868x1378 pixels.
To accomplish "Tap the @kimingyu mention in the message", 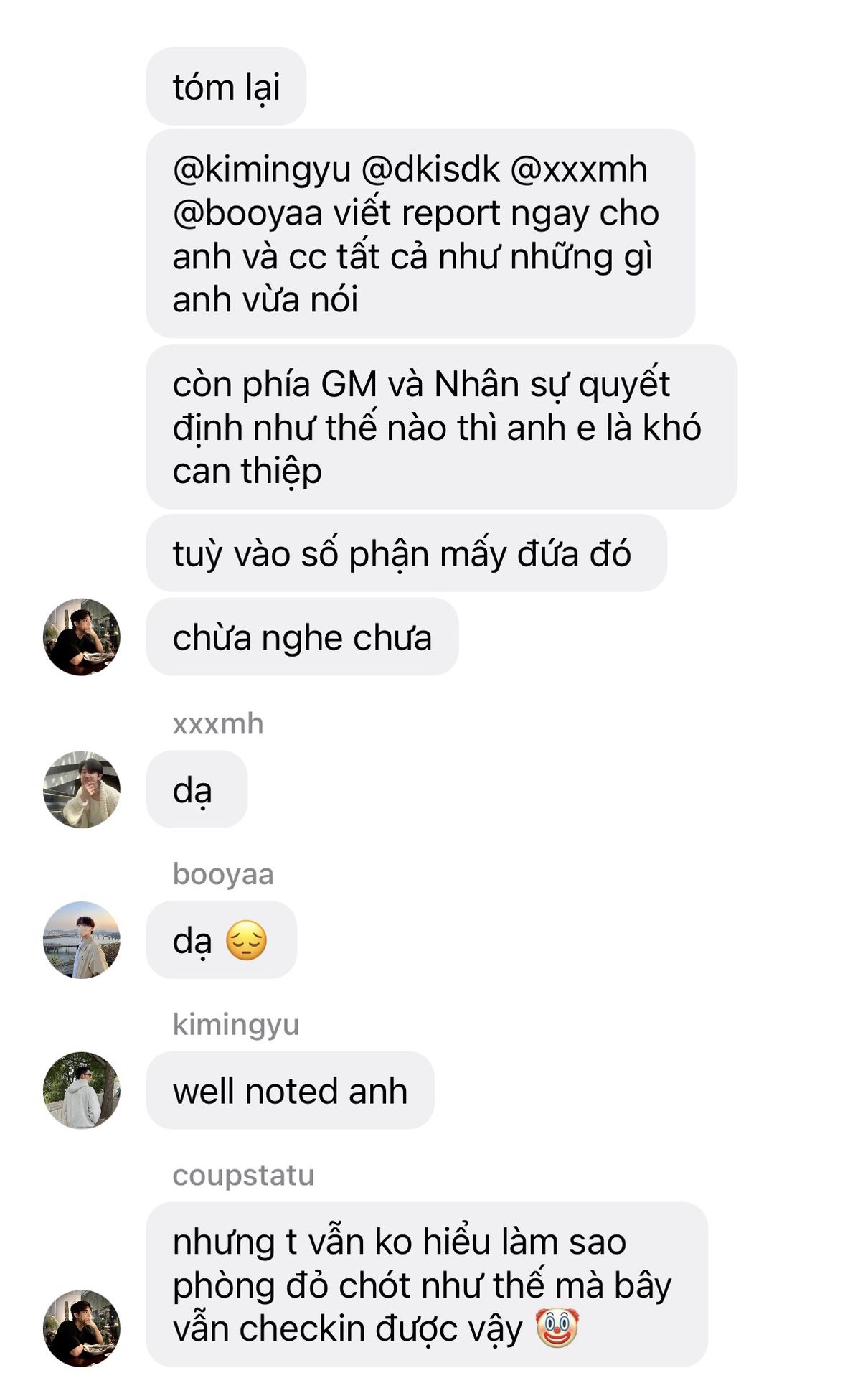I will [262, 170].
